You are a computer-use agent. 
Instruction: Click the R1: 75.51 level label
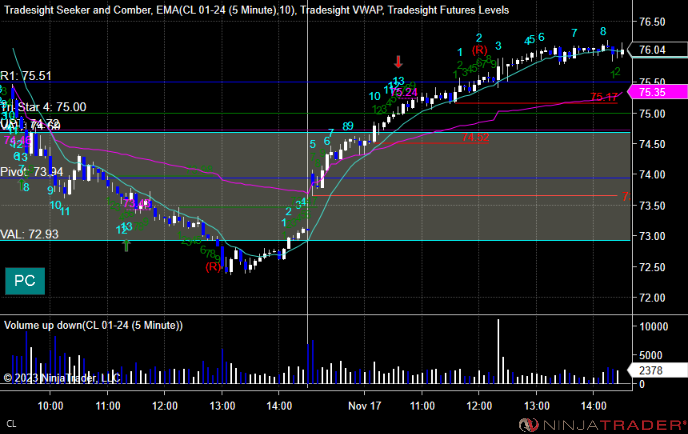pyautogui.click(x=26, y=76)
